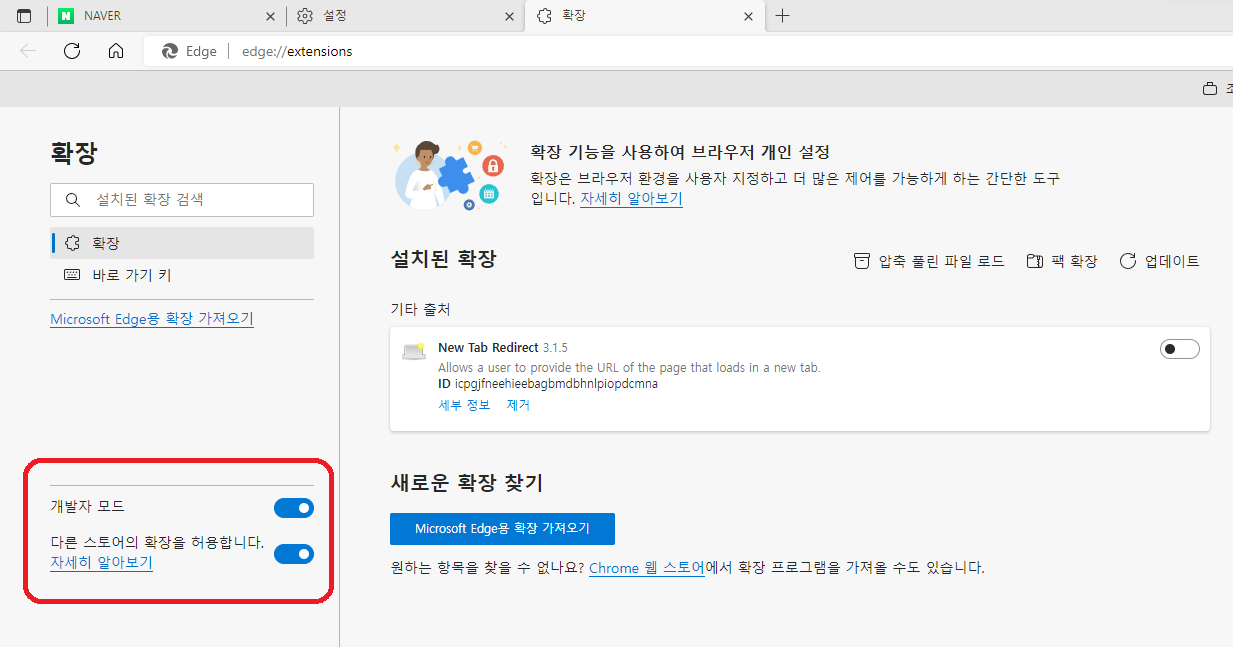
Task: Switch to the NAVER tab
Action: (165, 16)
